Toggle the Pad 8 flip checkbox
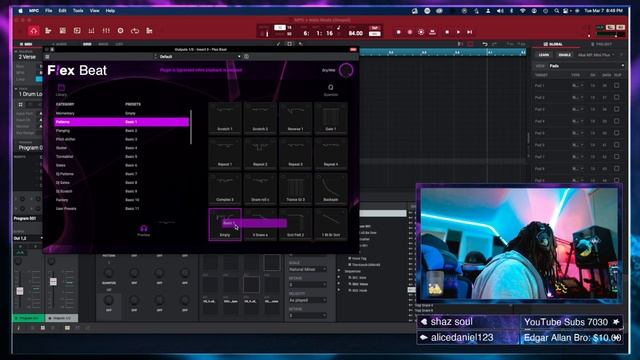Image resolution: width=640 pixels, height=360 pixels. [616, 169]
